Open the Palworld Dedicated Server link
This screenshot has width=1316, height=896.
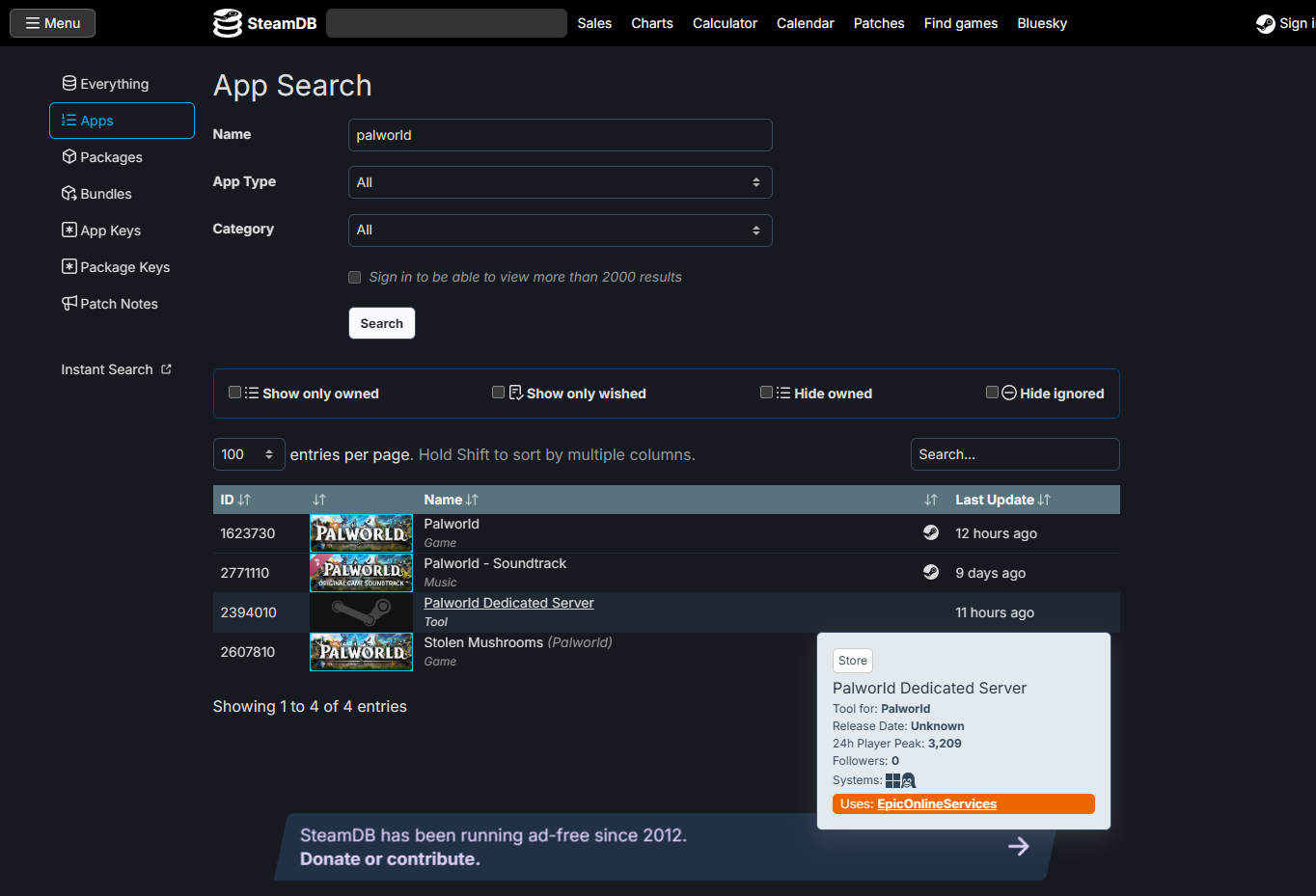point(508,602)
